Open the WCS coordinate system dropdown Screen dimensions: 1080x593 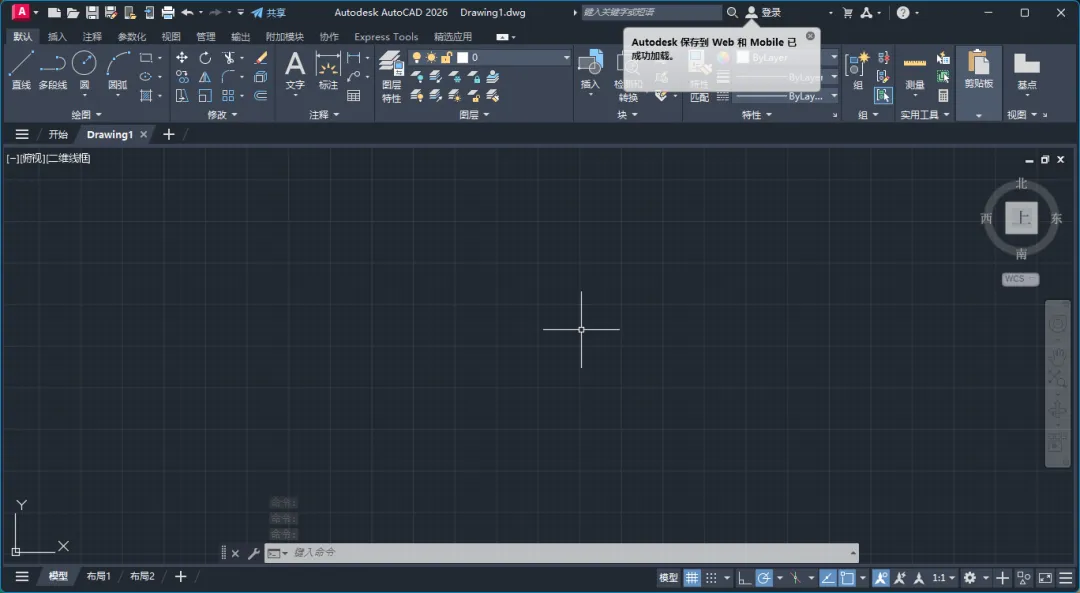(1020, 279)
